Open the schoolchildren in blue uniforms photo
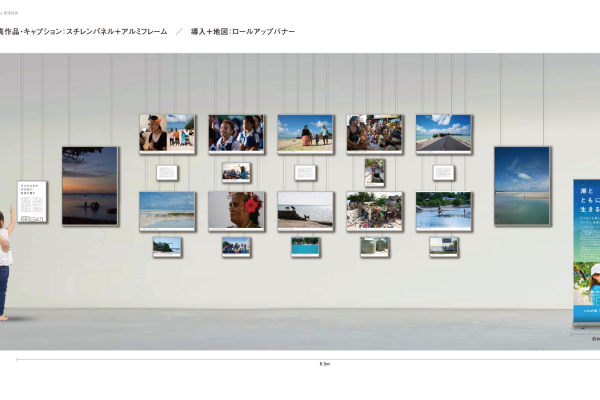 pyautogui.click(x=236, y=133)
